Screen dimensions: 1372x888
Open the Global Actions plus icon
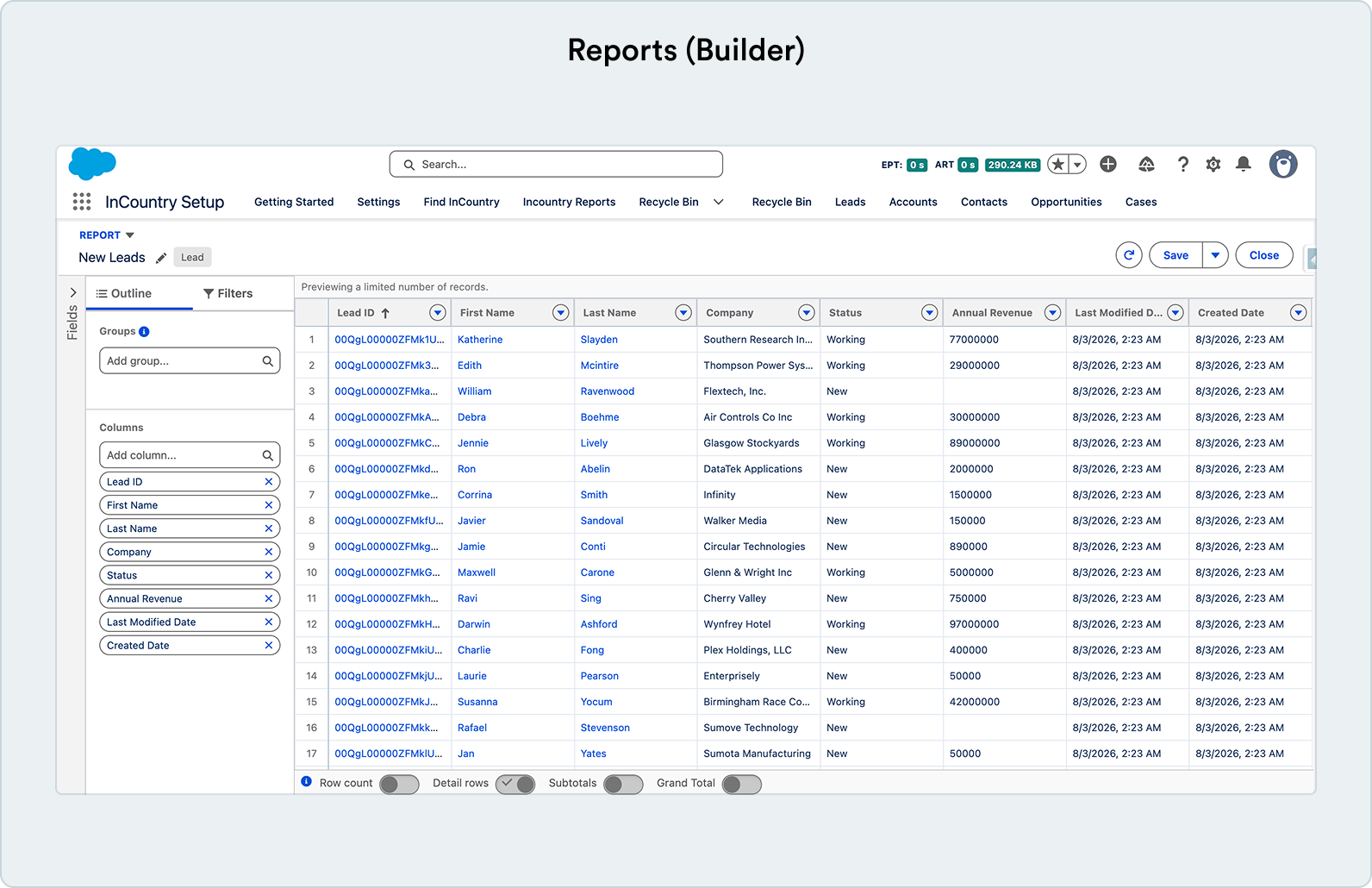coord(1108,164)
